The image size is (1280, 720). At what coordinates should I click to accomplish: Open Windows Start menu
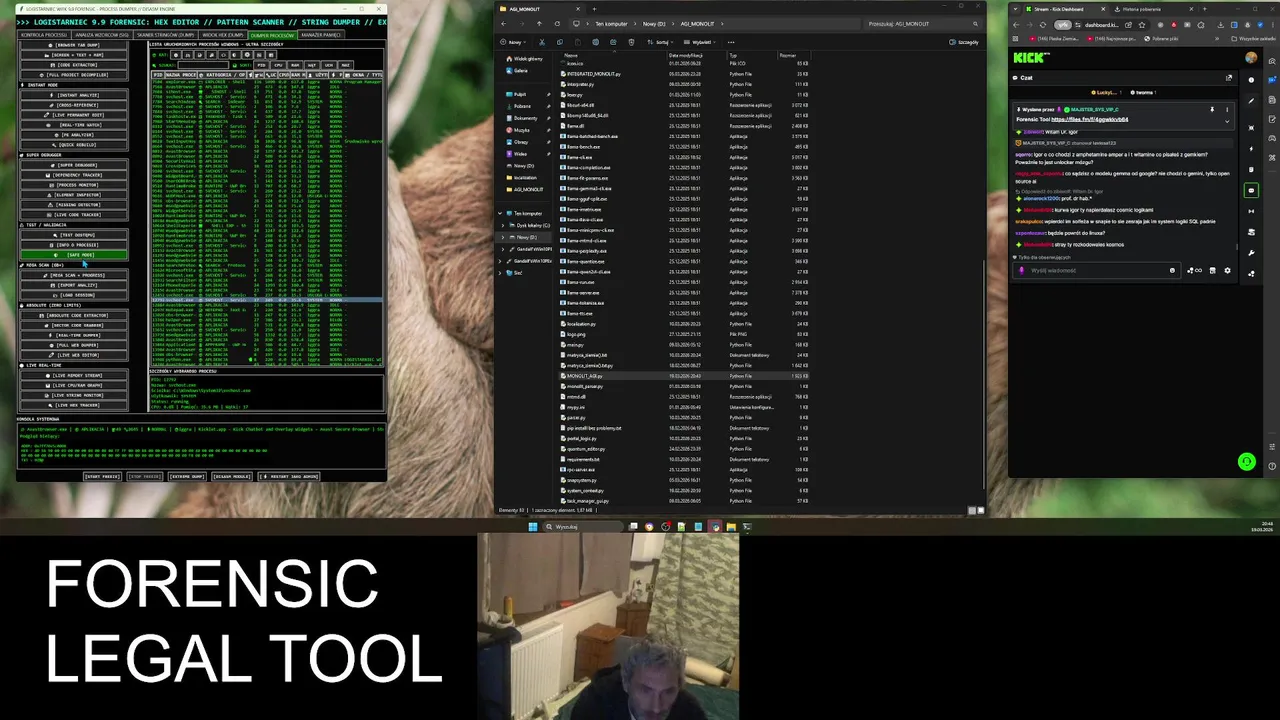(532, 526)
